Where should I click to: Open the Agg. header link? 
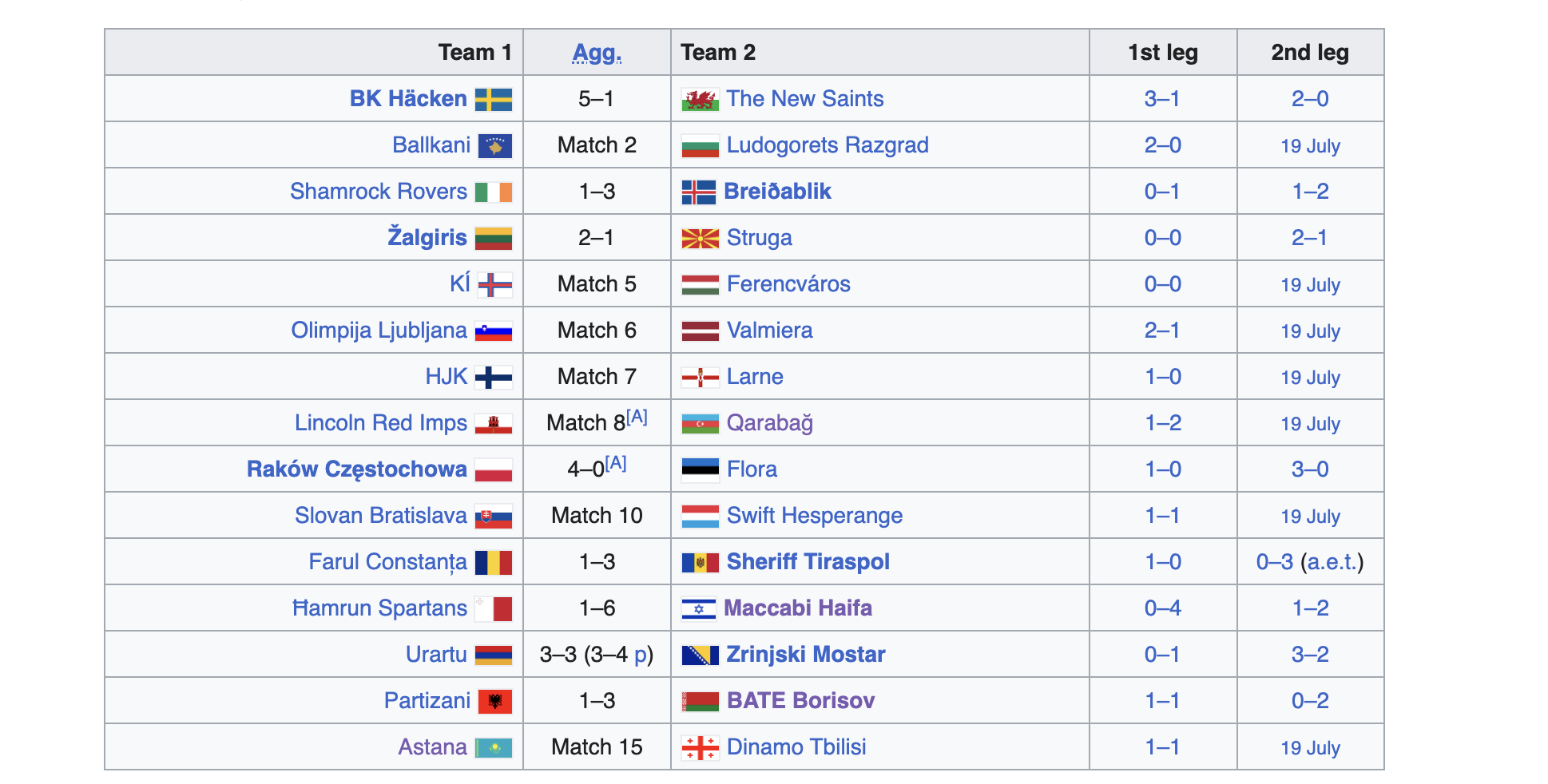[x=597, y=53]
